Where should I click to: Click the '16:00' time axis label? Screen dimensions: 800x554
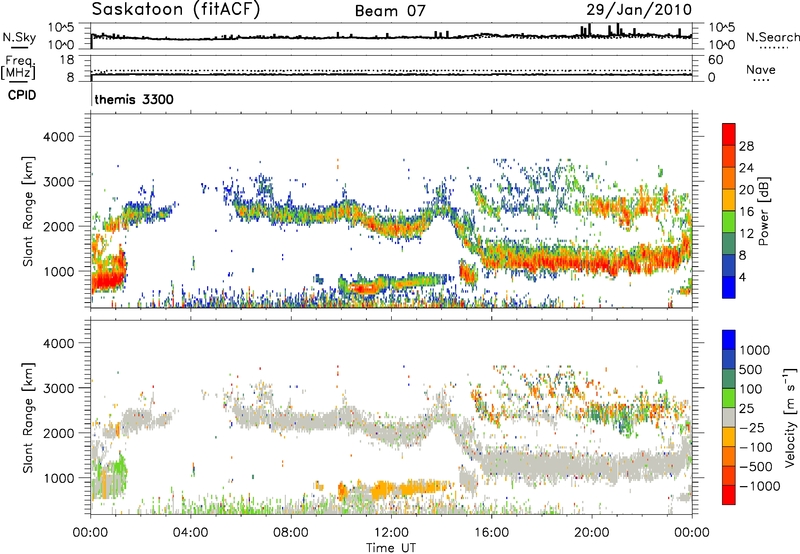pyautogui.click(x=491, y=533)
